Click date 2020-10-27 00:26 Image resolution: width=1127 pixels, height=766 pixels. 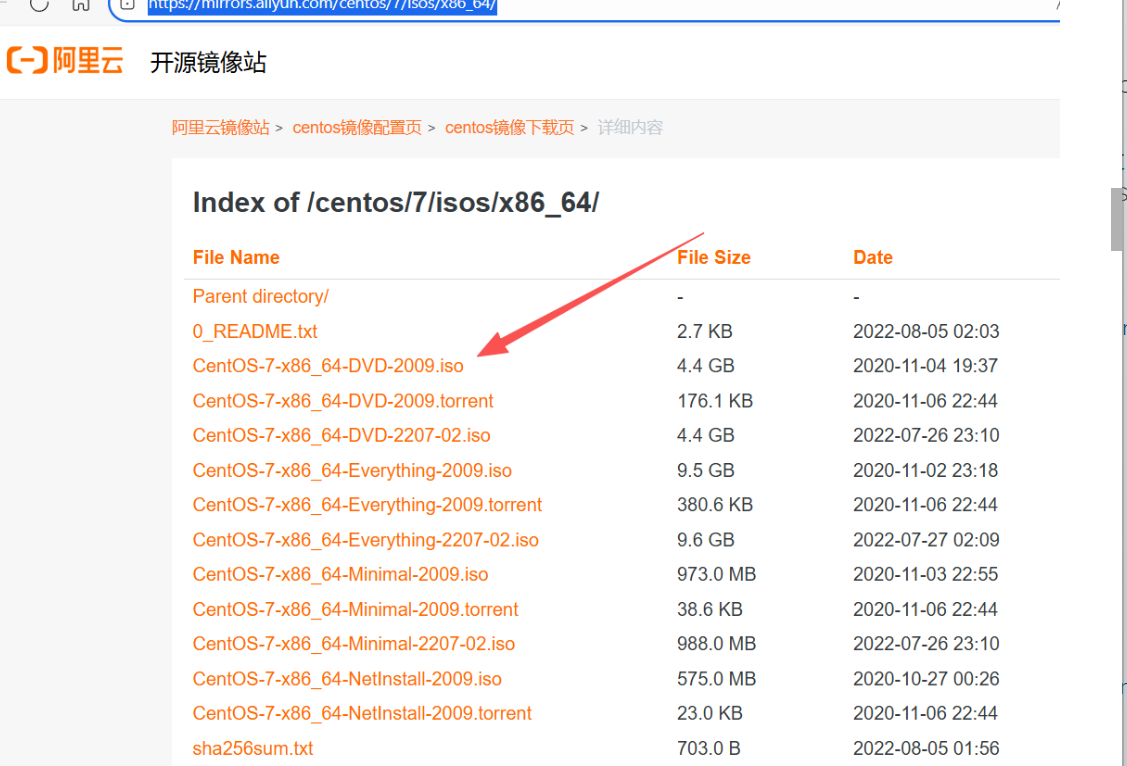click(x=926, y=679)
